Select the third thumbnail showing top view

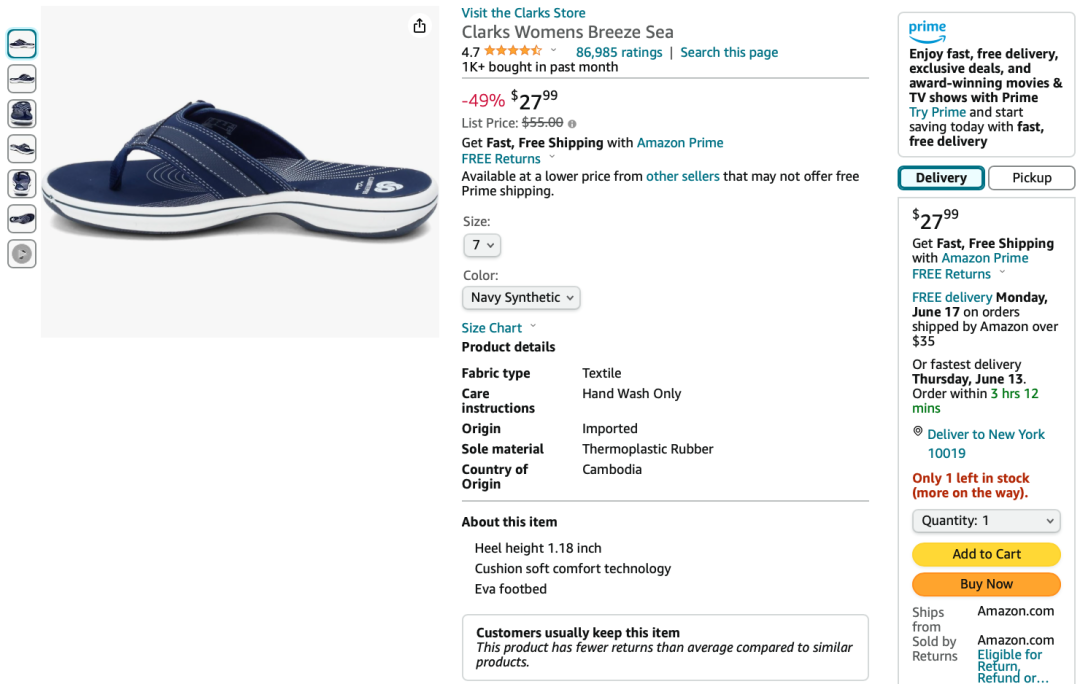pos(22,114)
